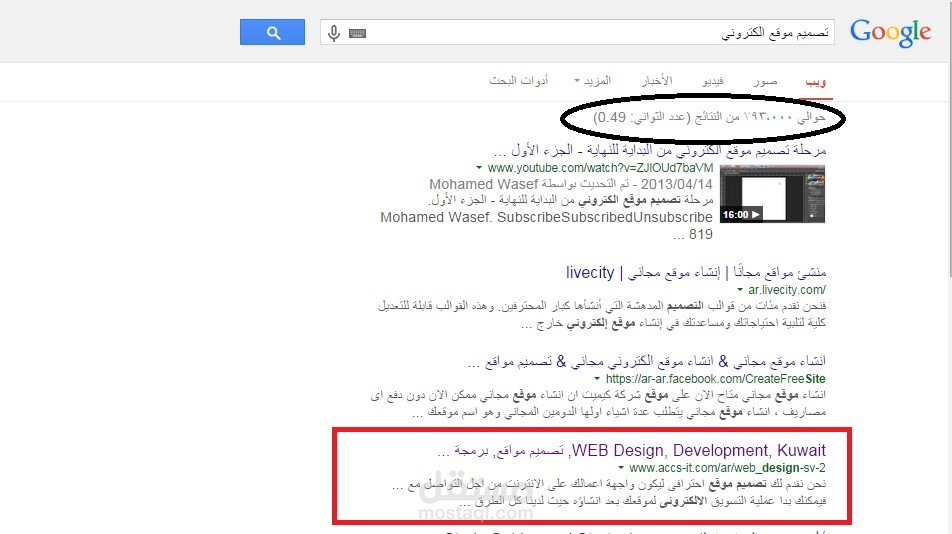Click the https://ar-ar.facebook.com/CreateFreeSite URL text
The height and width of the screenshot is (534, 952).
[x=715, y=379]
